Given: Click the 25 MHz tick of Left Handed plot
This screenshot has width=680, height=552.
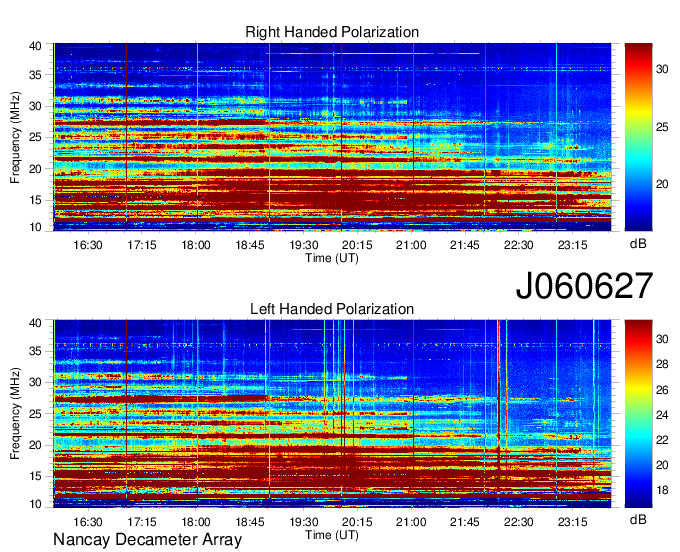Looking at the screenshot, I should coord(36,414).
